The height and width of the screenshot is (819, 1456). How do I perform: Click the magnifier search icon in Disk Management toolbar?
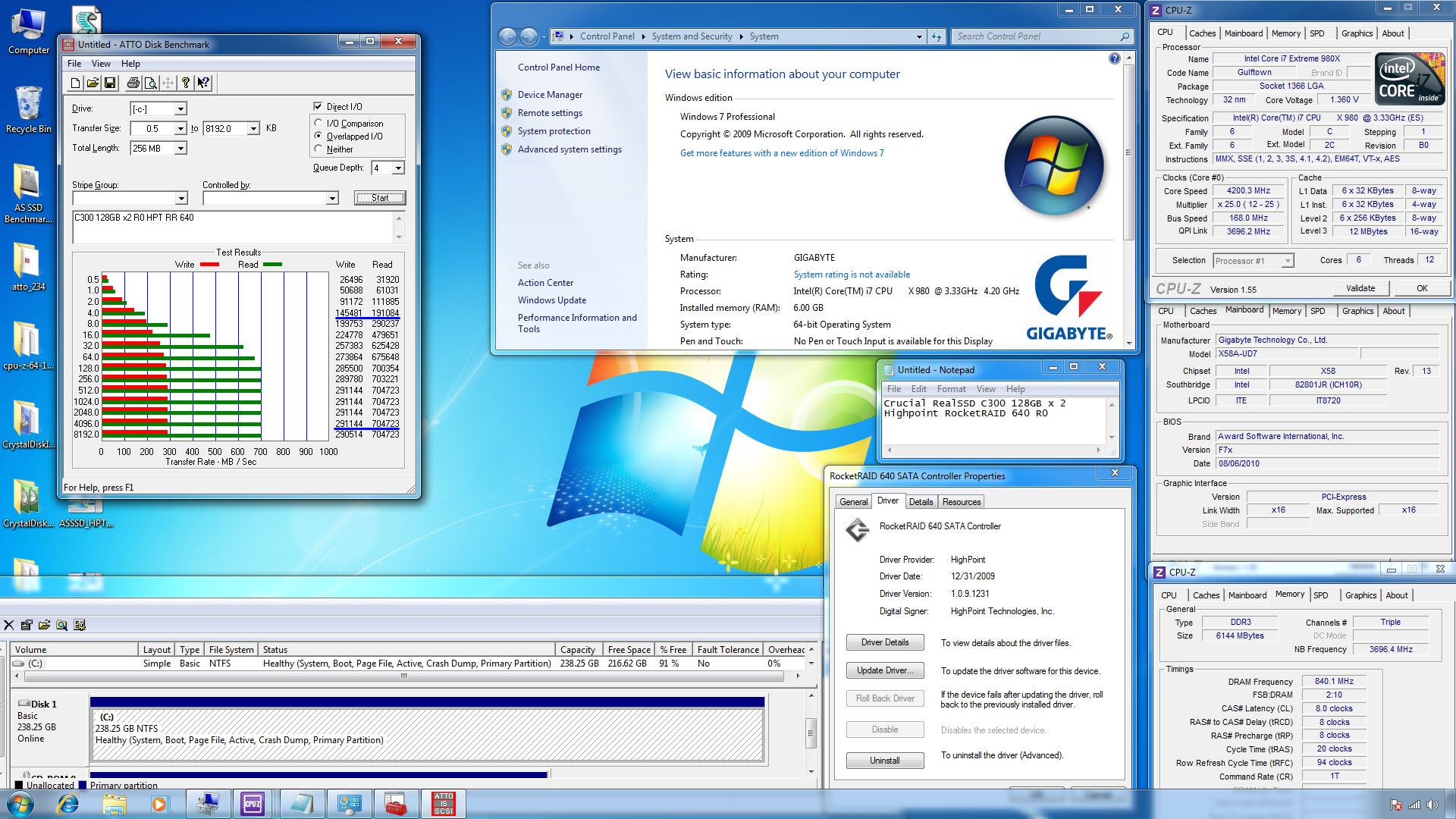click(61, 625)
